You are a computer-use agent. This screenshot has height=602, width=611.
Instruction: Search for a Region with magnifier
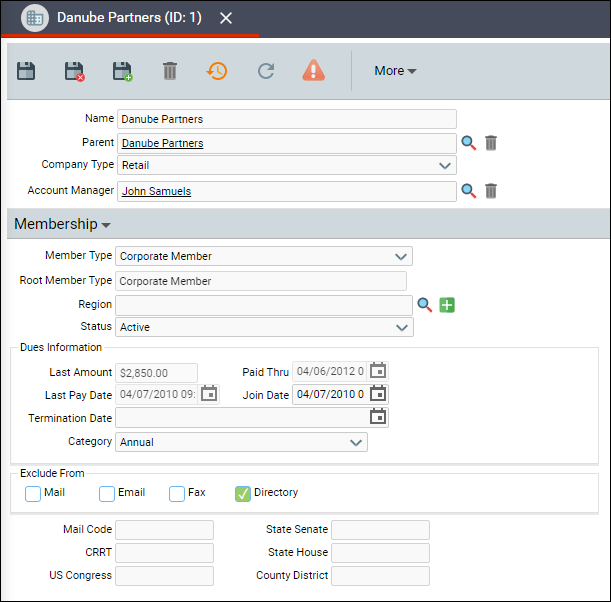point(425,305)
